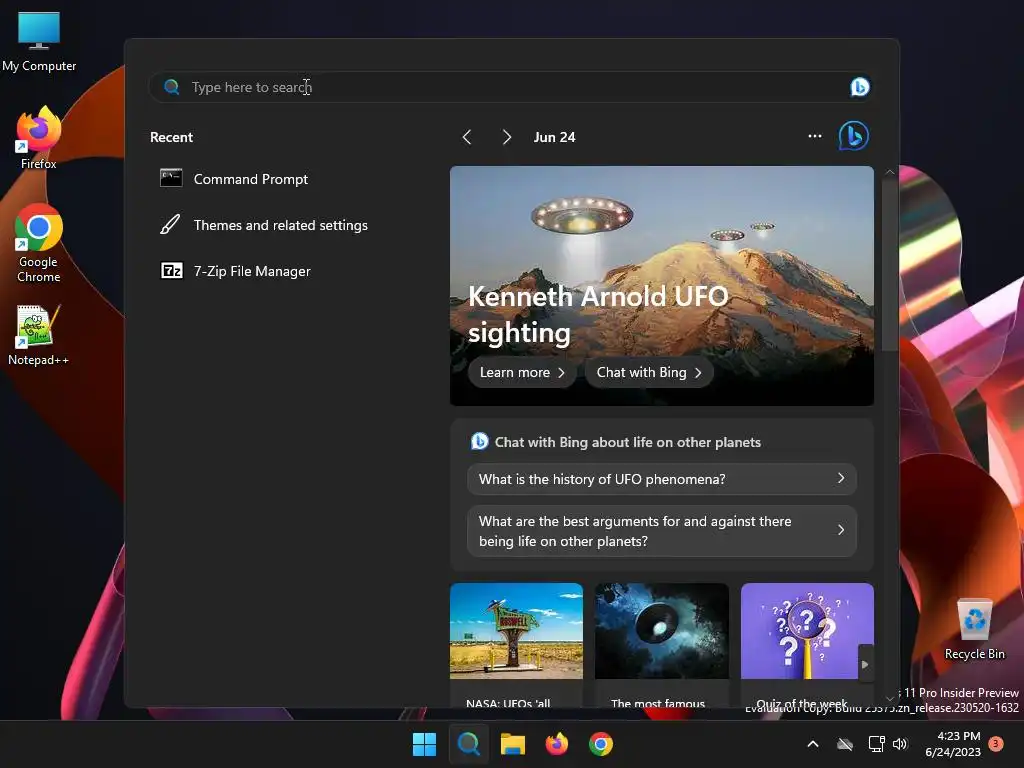Click OneDrive cloud tray icon
The width and height of the screenshot is (1024, 768).
coord(845,744)
